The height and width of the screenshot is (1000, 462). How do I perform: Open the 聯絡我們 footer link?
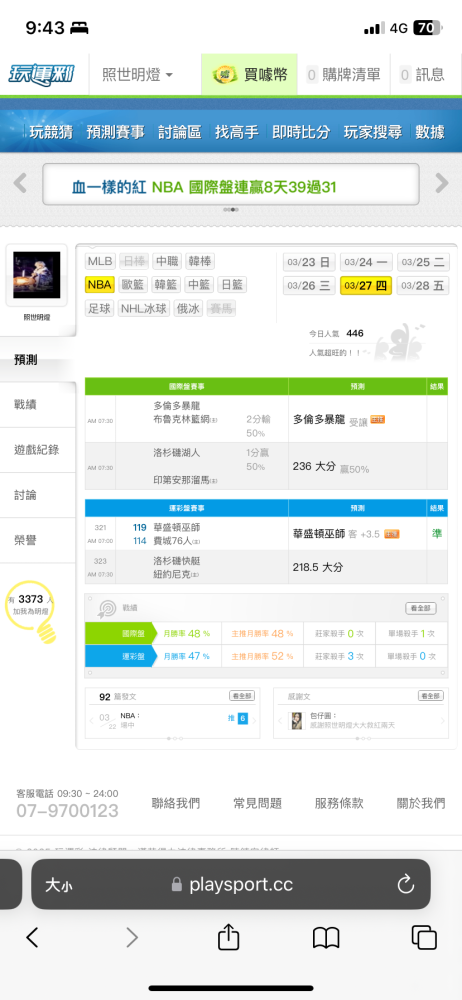(175, 804)
